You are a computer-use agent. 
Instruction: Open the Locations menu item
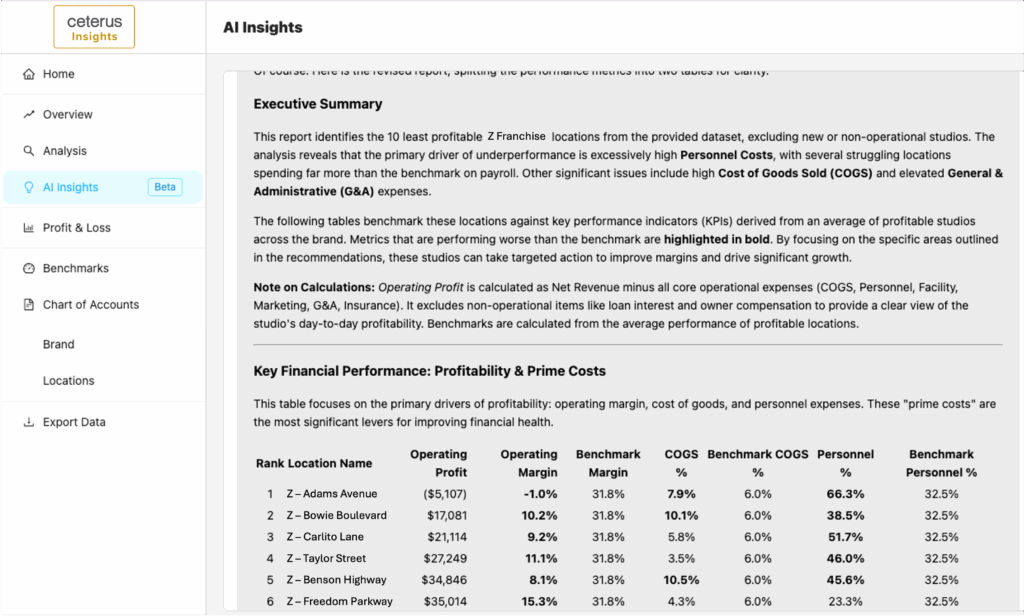pos(69,381)
